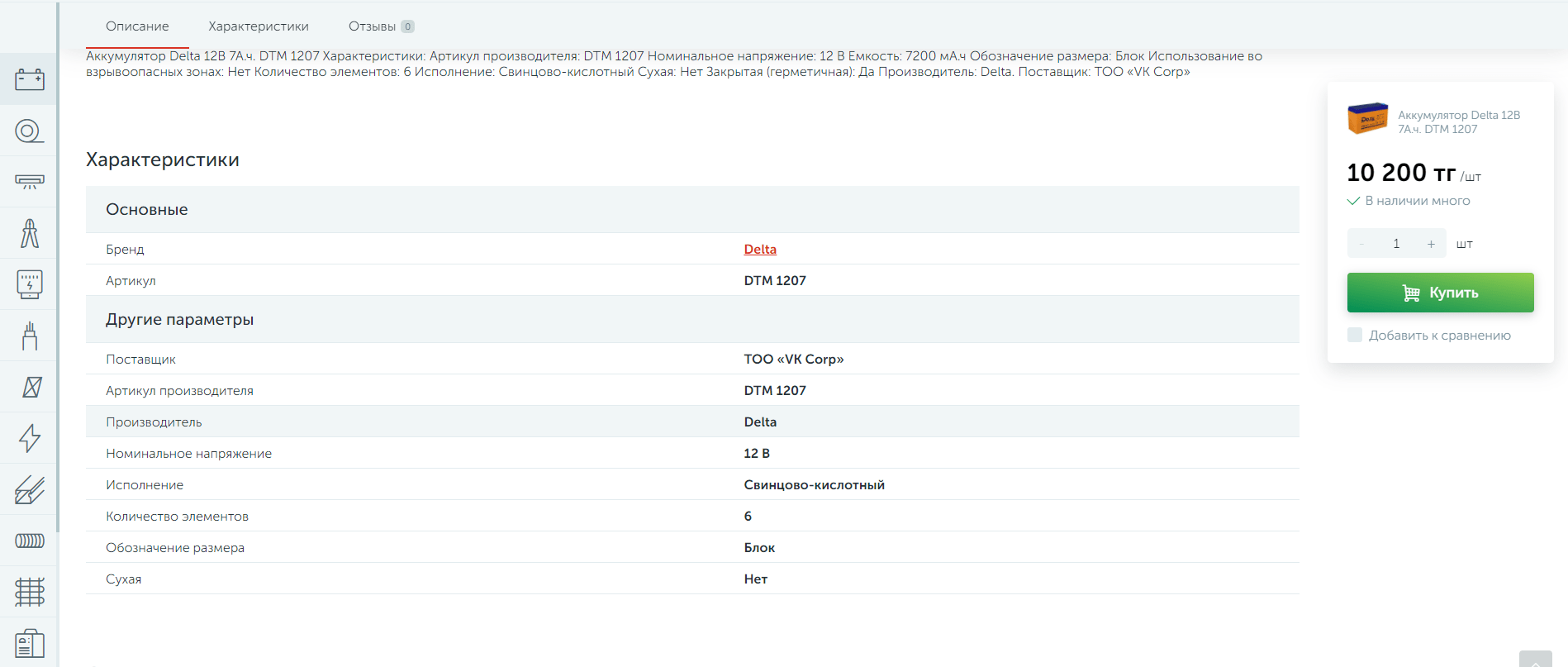Image resolution: width=1568 pixels, height=667 pixels.
Task: Click the Номинальное напряжение row label
Action: 188,453
